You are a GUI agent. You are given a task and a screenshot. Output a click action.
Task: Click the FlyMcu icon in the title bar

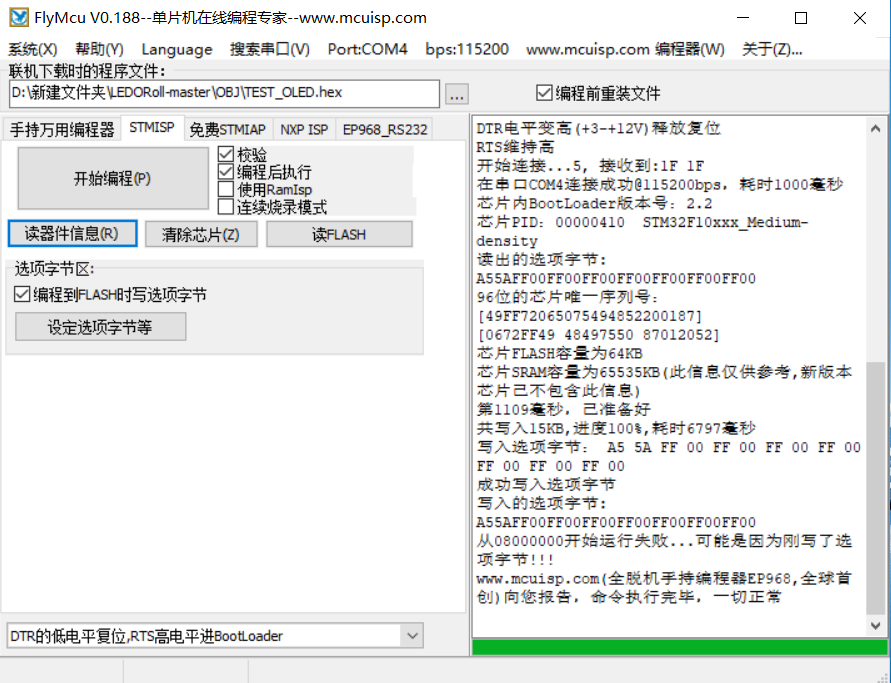click(17, 17)
